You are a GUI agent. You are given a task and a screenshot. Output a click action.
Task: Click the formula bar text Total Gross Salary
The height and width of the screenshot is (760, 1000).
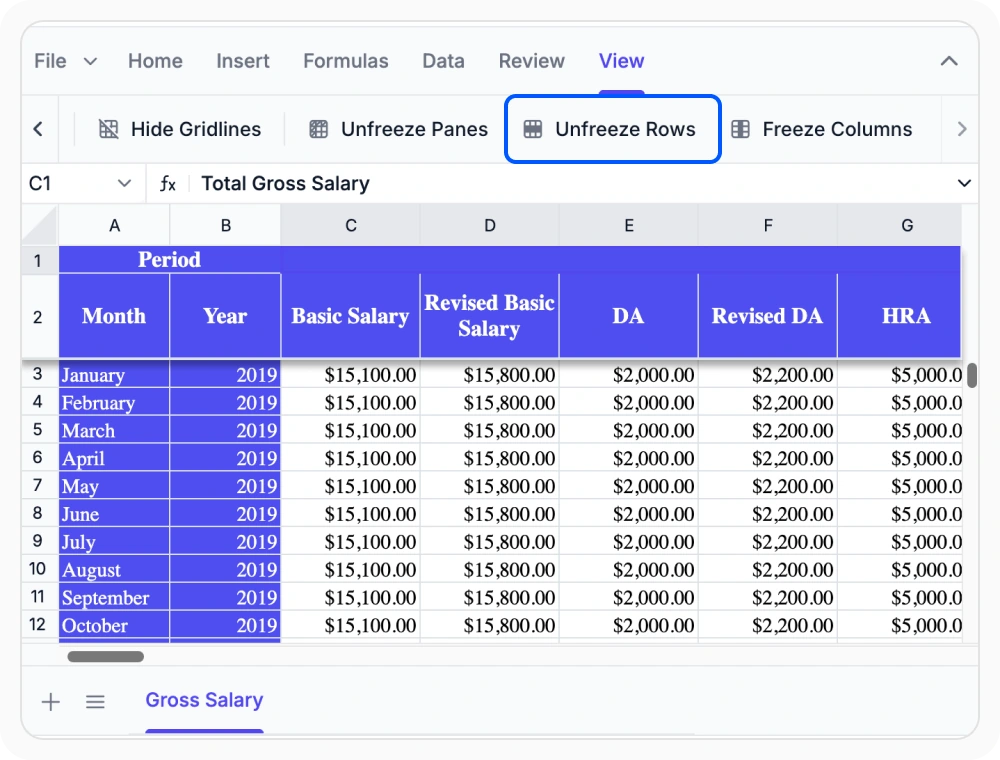click(285, 184)
